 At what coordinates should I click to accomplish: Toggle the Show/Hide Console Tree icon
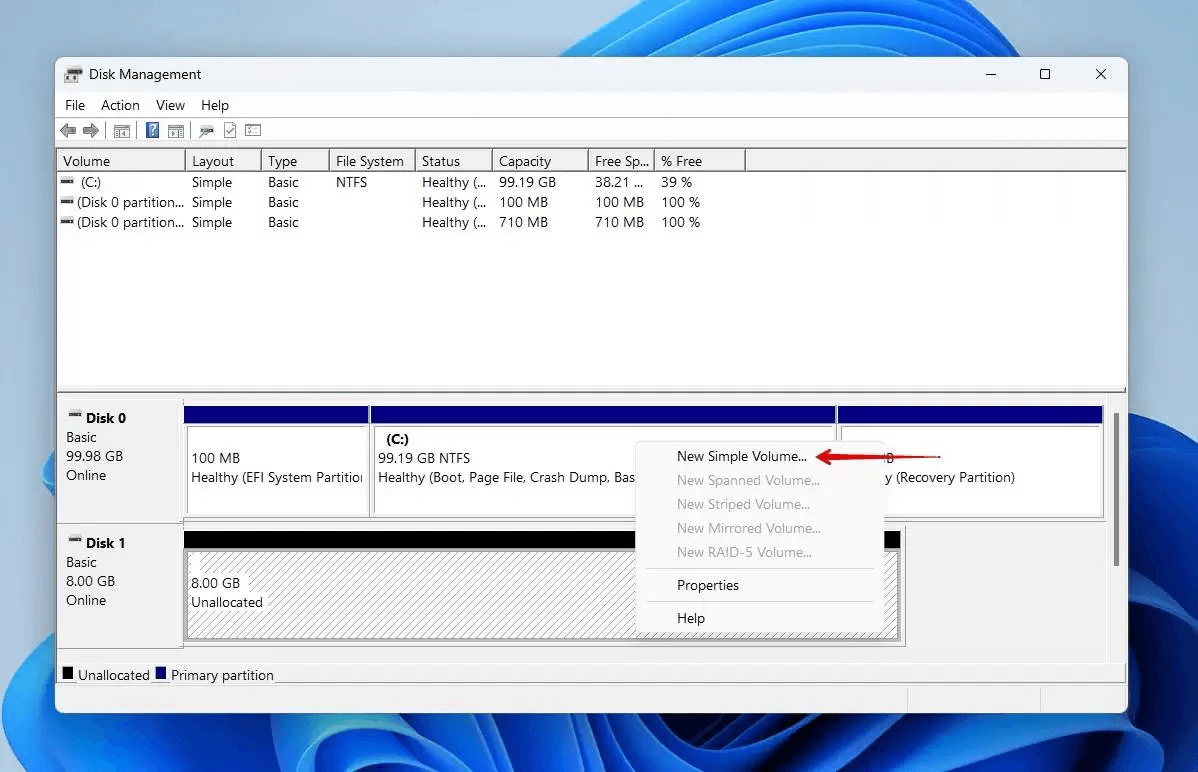pyautogui.click(x=121, y=130)
